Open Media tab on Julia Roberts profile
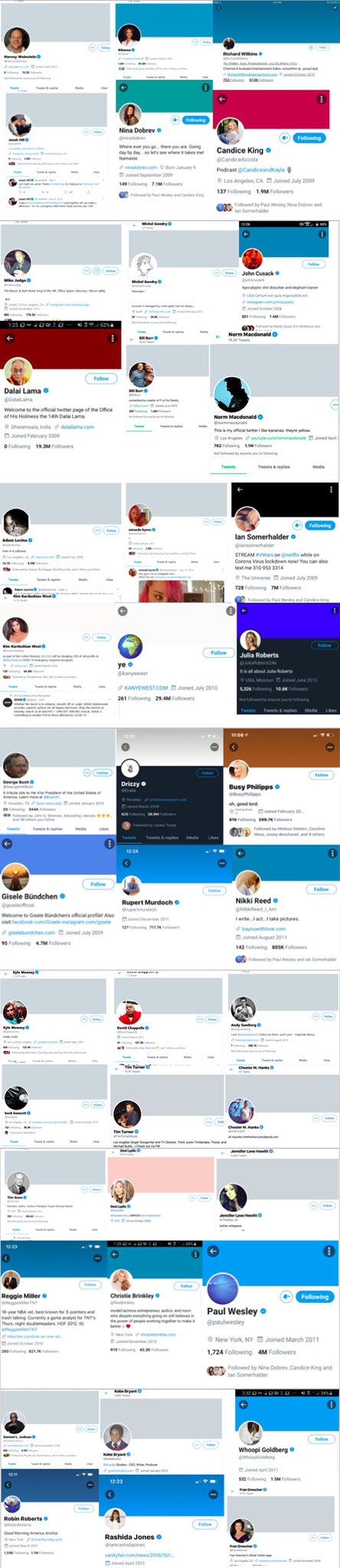Viewport: 340px width, 1568px height. [x=310, y=710]
